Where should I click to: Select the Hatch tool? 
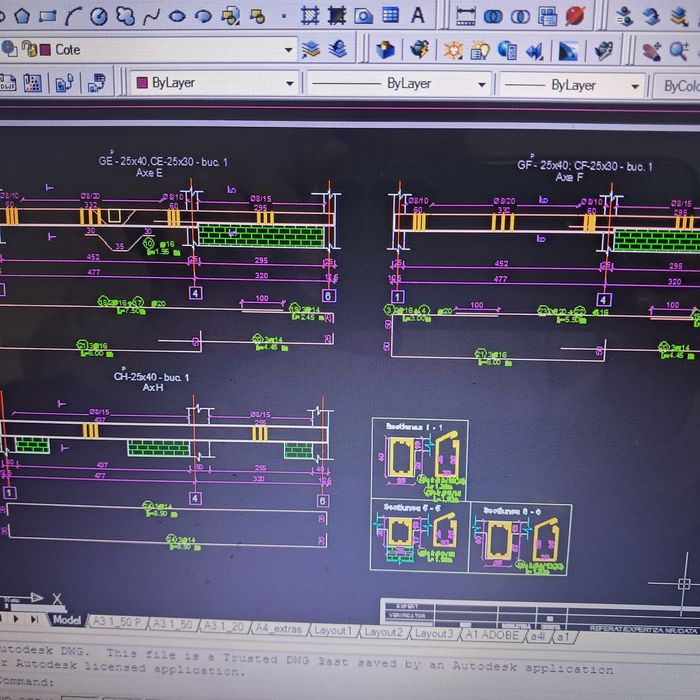pyautogui.click(x=310, y=16)
